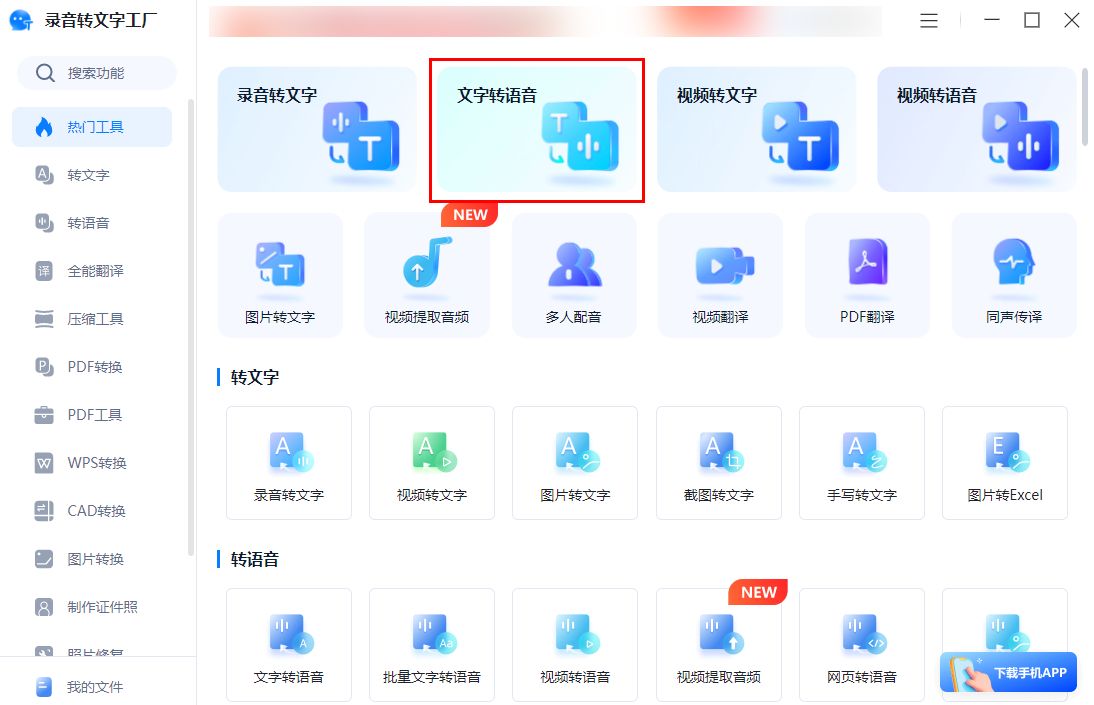The height and width of the screenshot is (705, 1094).
Task: Click the 搜索功能 search field
Action: (97, 73)
